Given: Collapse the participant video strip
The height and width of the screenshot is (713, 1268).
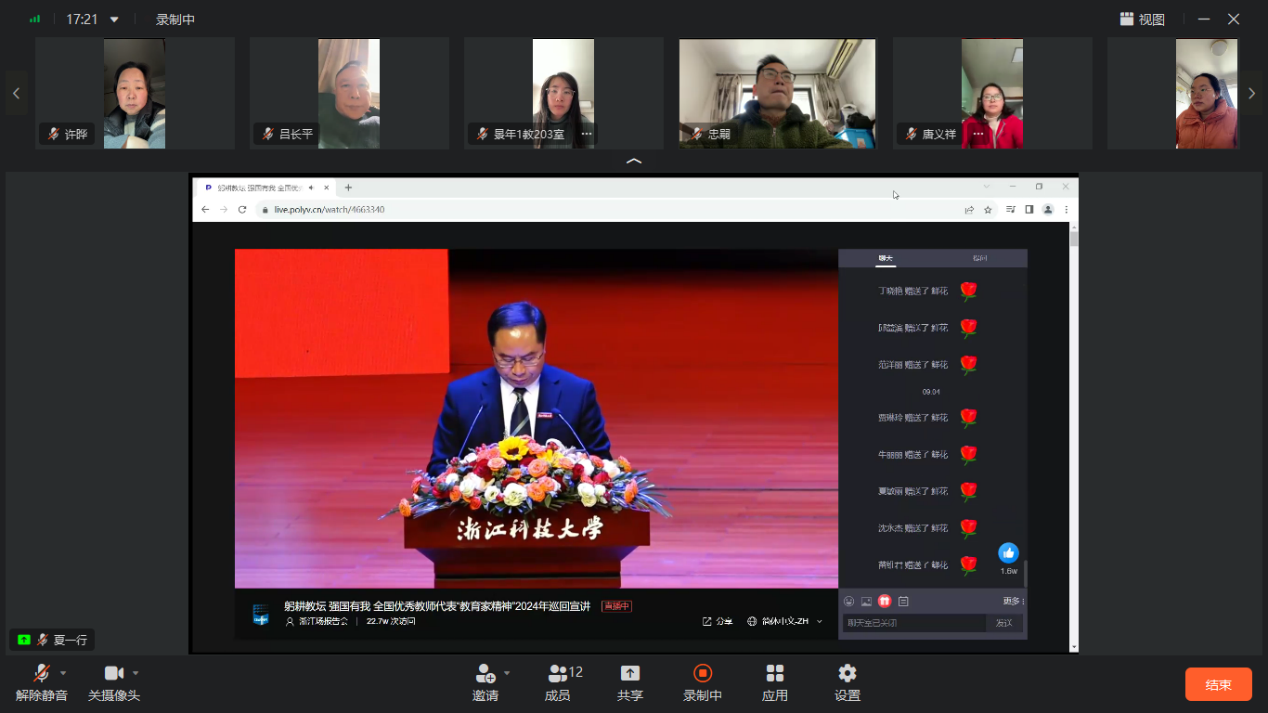Looking at the screenshot, I should point(634,160).
